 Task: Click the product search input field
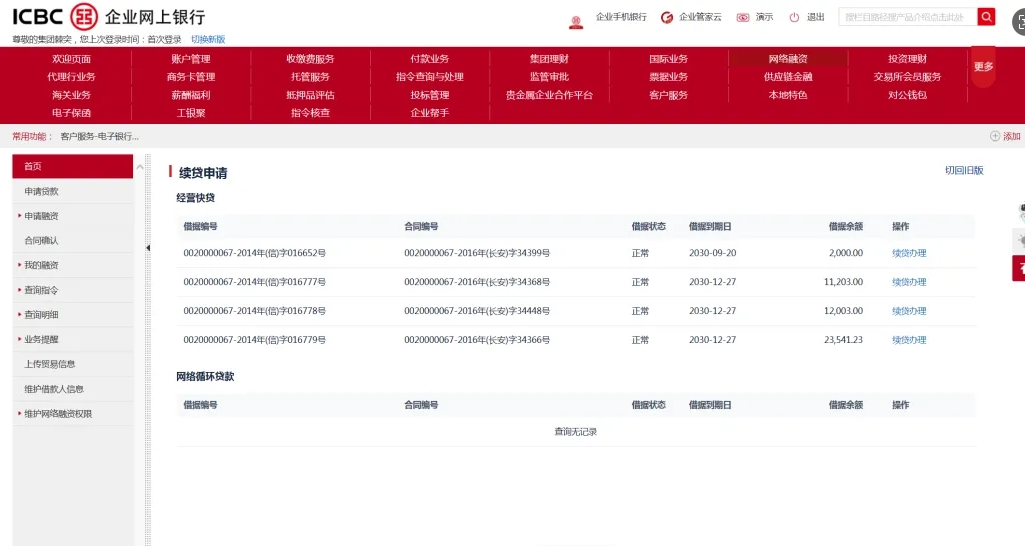coord(906,17)
